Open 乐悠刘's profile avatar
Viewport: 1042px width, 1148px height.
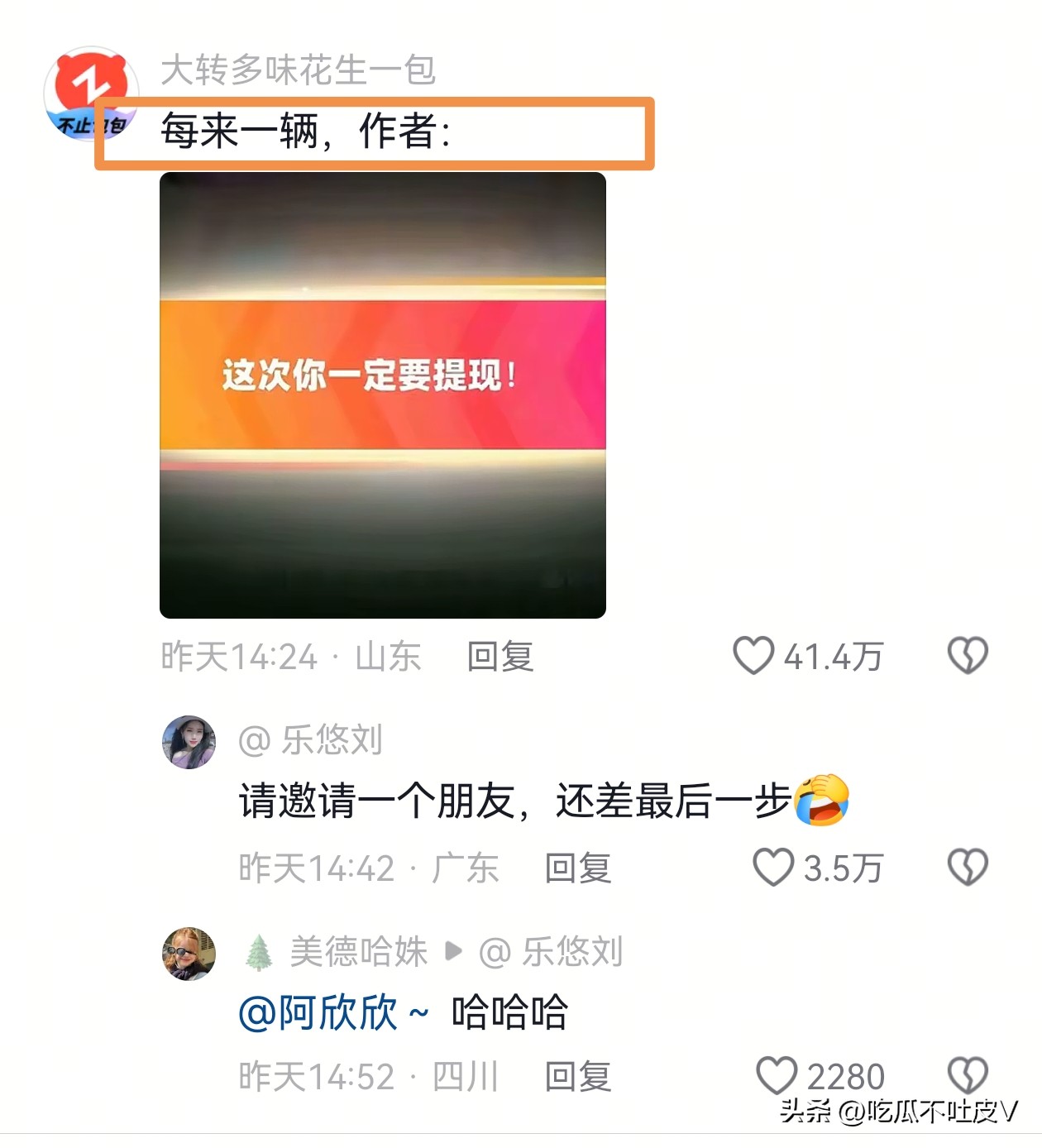(189, 742)
